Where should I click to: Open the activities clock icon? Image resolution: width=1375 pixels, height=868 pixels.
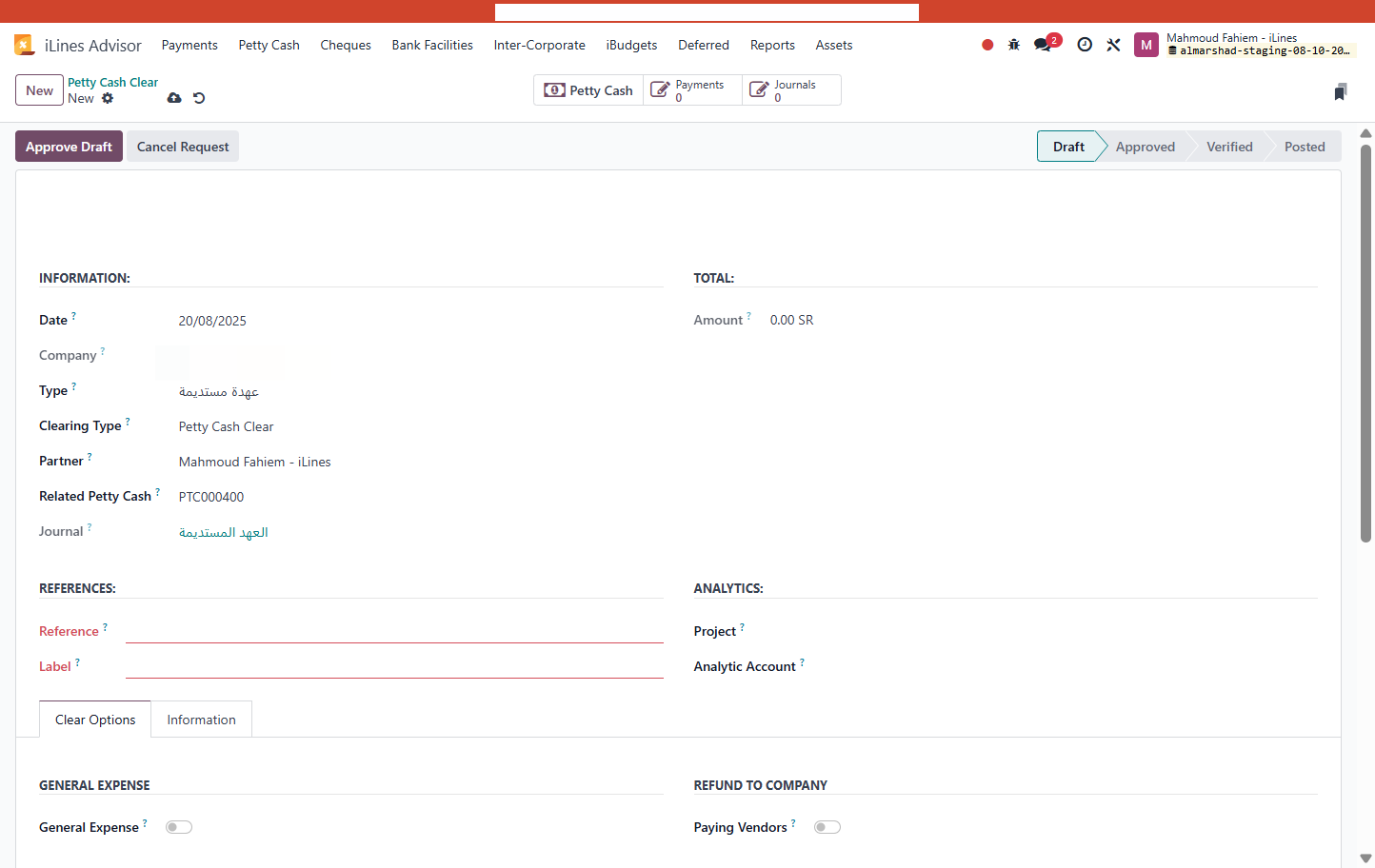(x=1085, y=45)
